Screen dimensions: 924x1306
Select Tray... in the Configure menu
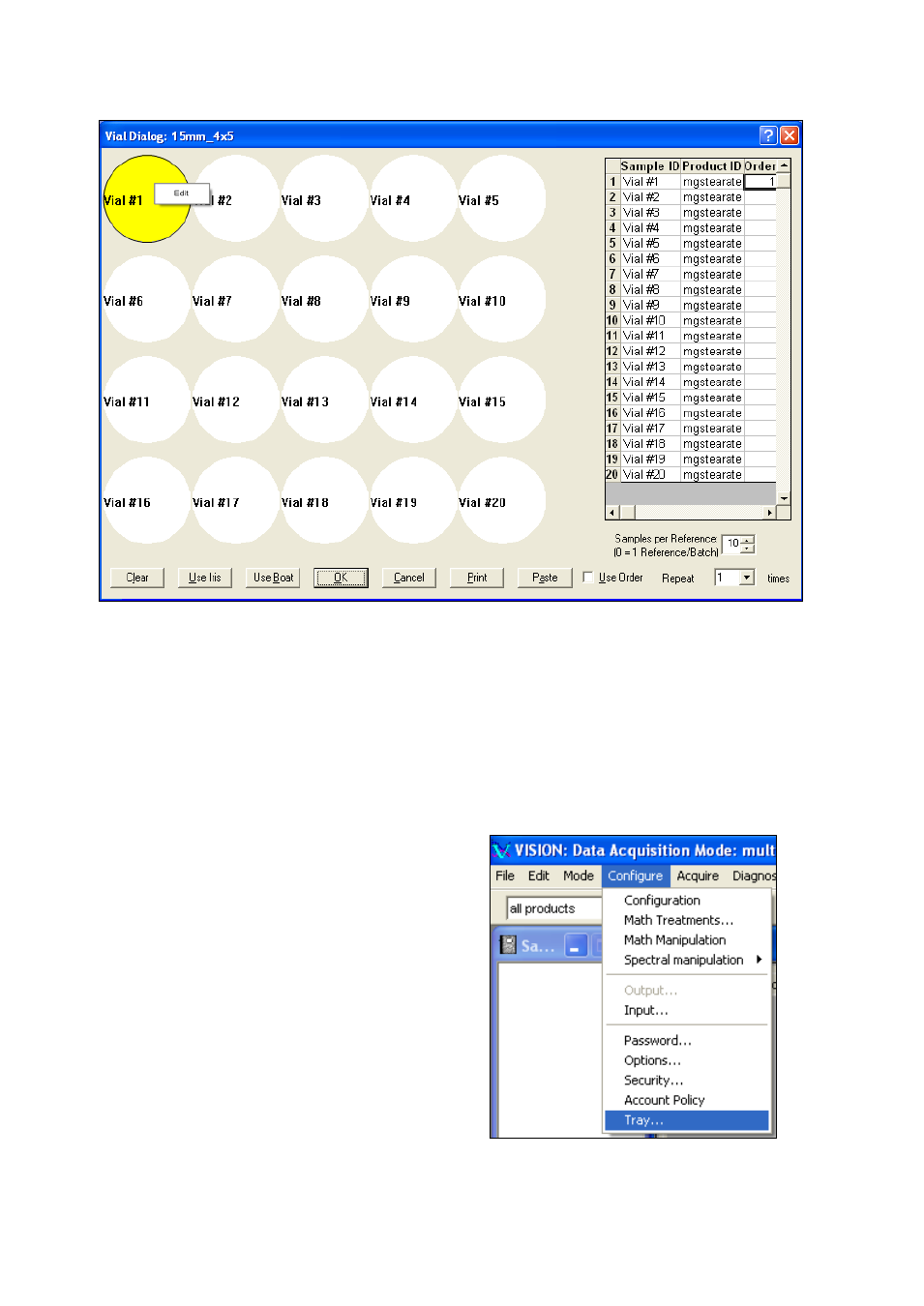point(686,1120)
